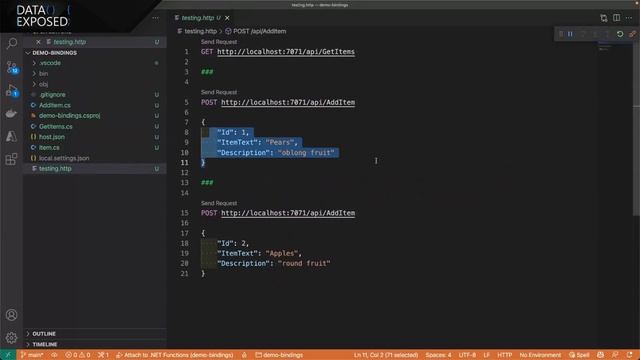This screenshot has height=360, width=640.
Task: Toggle the Spell checker status item
Action: coord(579,355)
